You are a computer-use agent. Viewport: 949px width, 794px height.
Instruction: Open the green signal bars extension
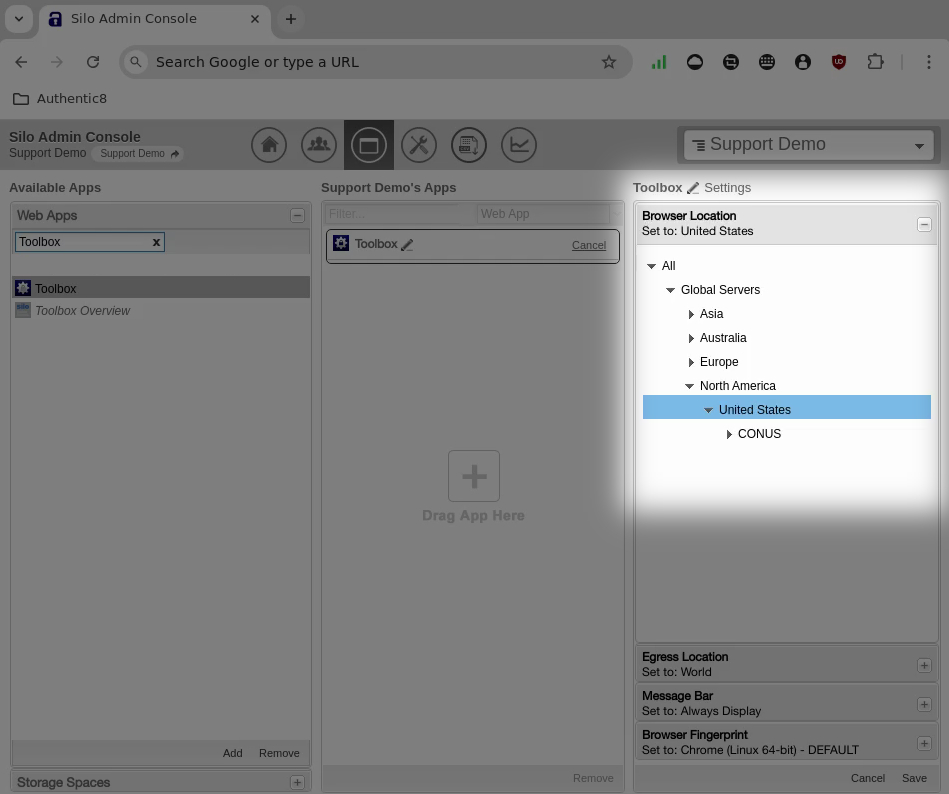tap(659, 62)
